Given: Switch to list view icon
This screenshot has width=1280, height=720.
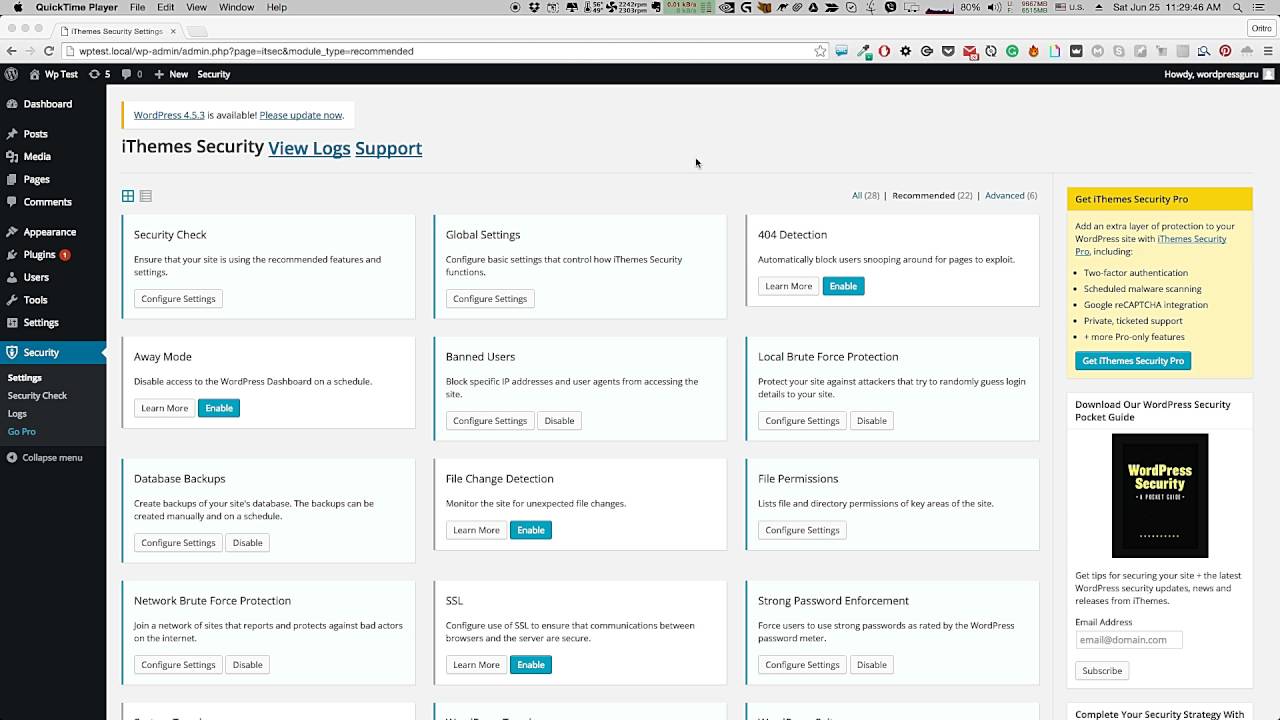Looking at the screenshot, I should pyautogui.click(x=146, y=196).
